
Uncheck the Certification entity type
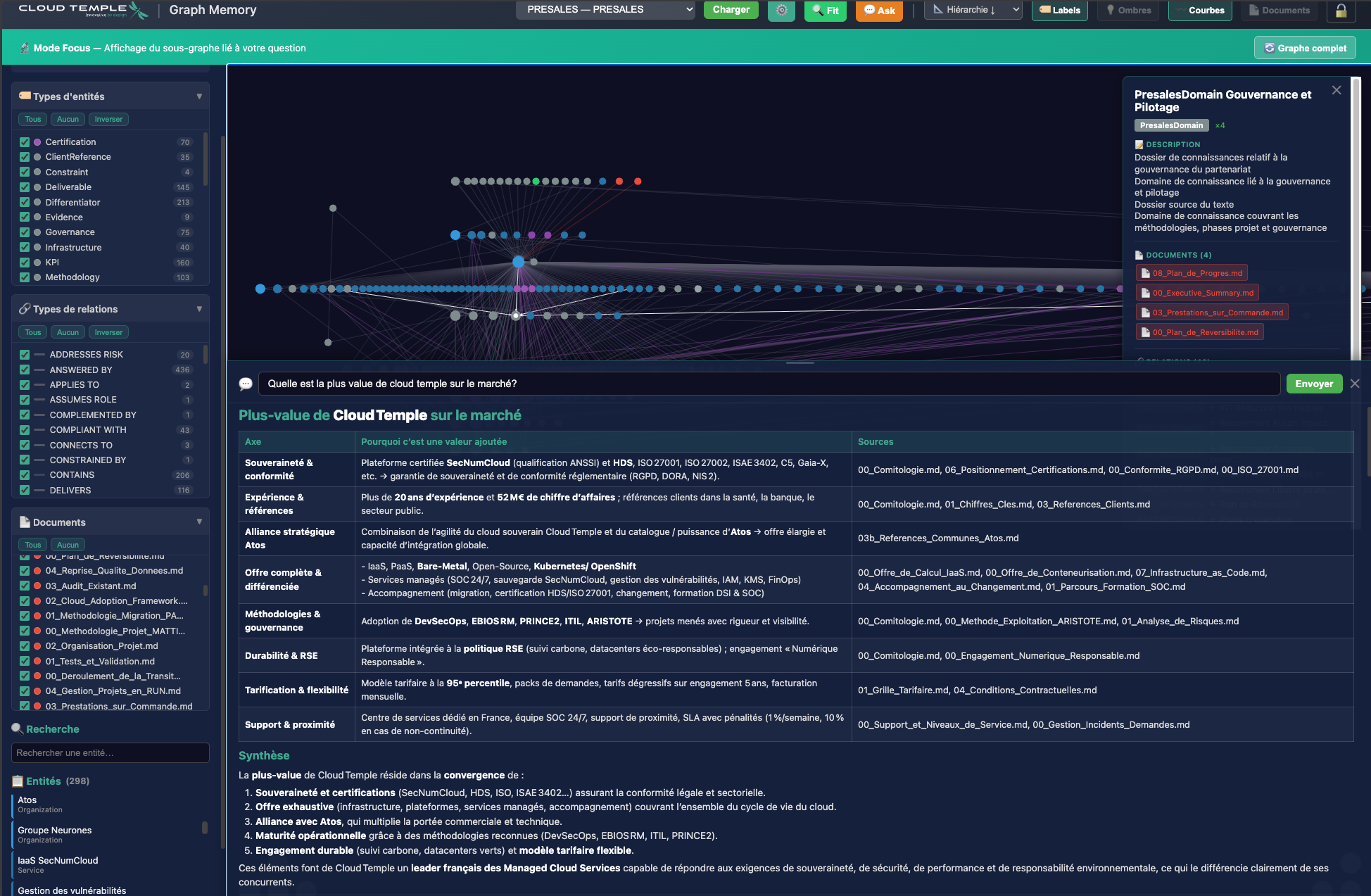click(25, 142)
